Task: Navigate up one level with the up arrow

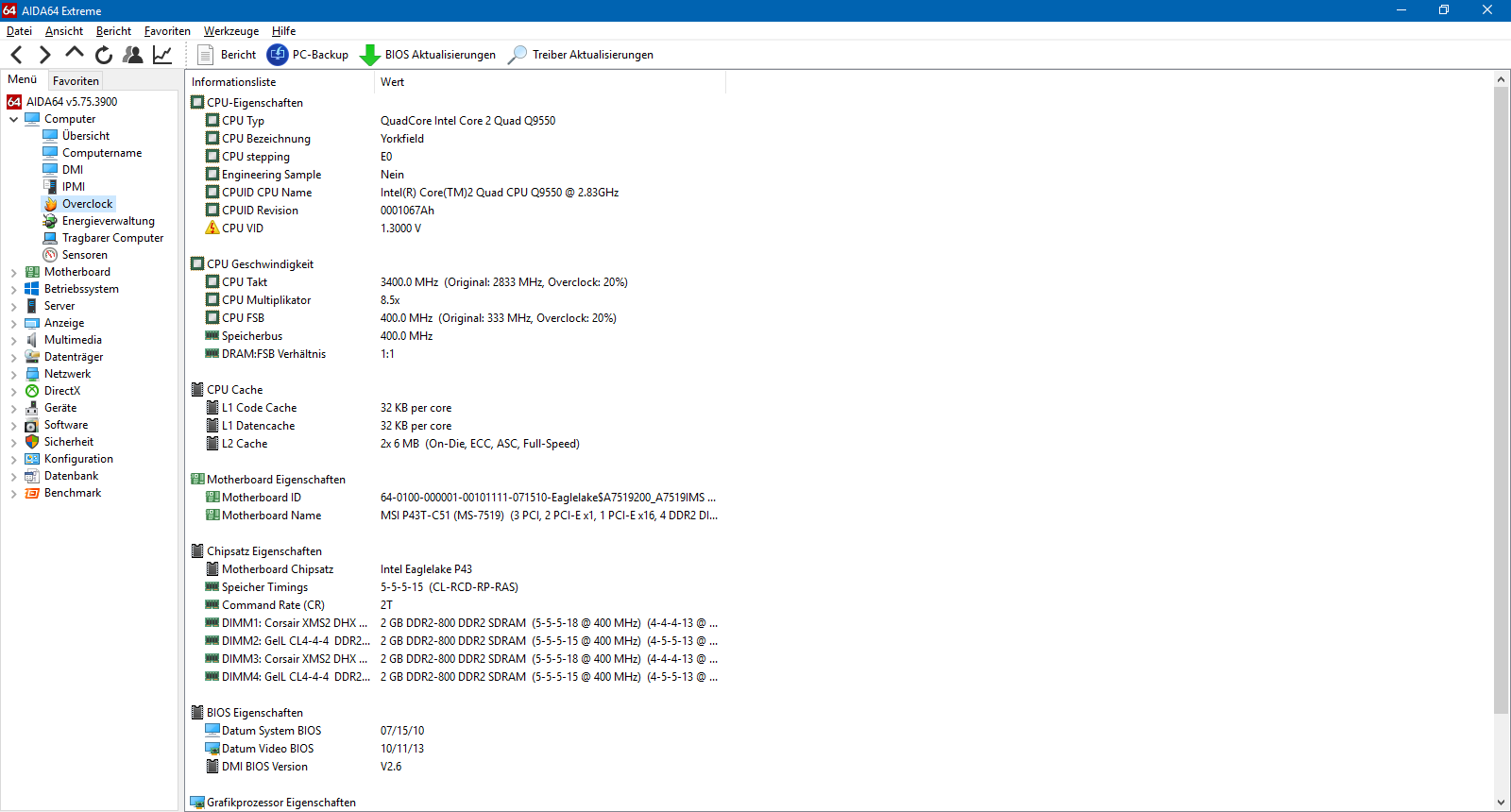Action: [x=75, y=53]
